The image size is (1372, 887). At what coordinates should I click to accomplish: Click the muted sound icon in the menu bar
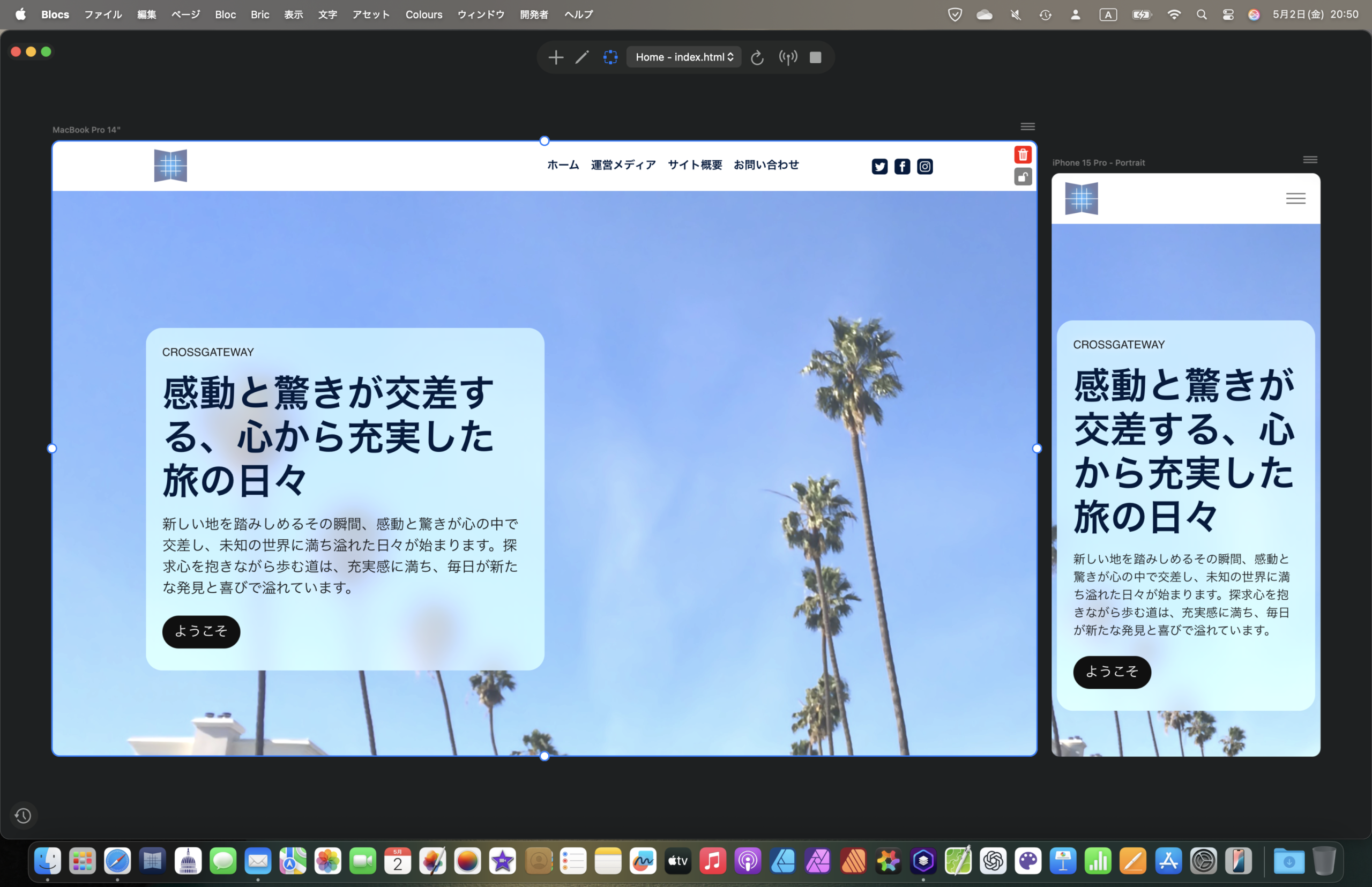tap(1016, 15)
